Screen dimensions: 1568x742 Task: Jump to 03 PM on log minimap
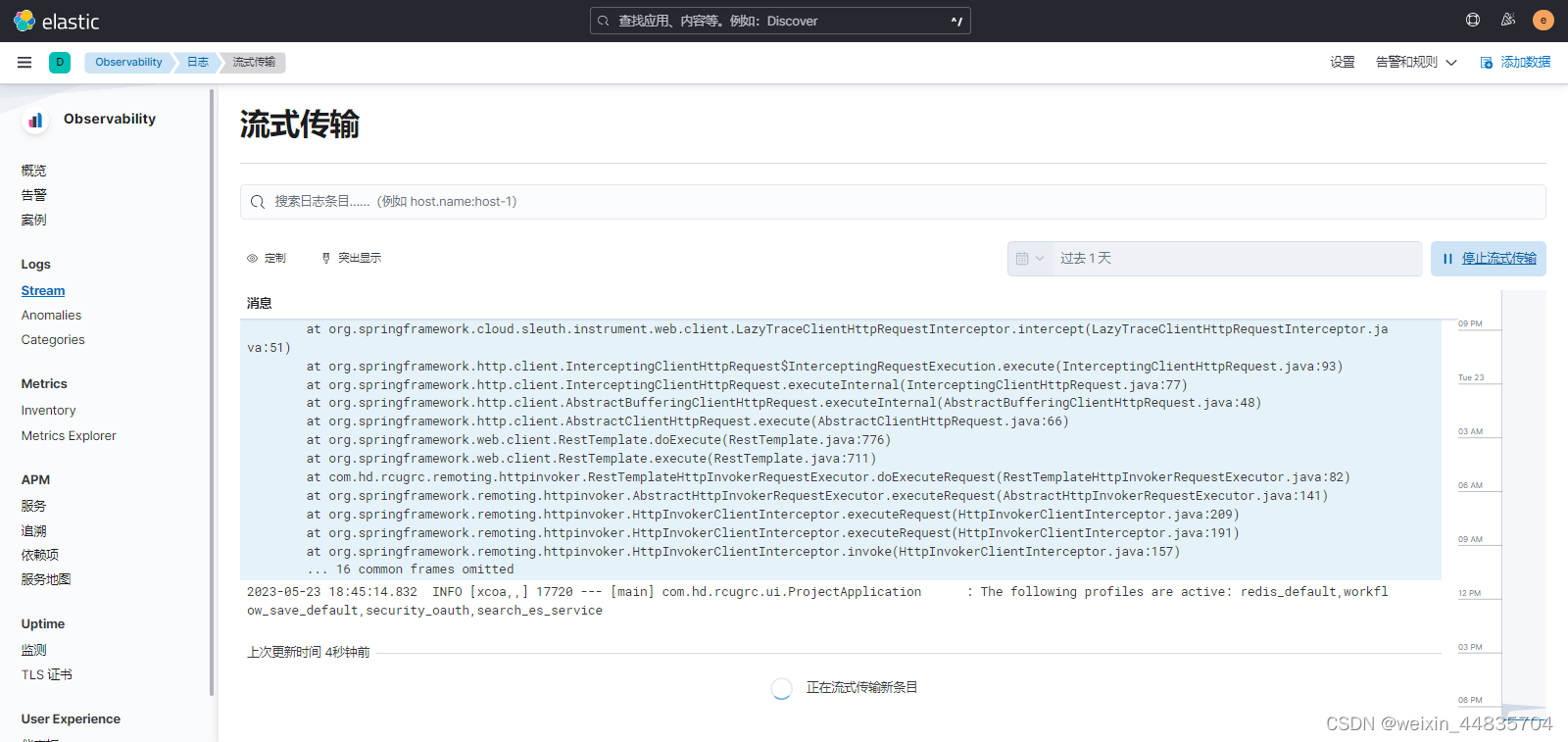coord(1470,647)
